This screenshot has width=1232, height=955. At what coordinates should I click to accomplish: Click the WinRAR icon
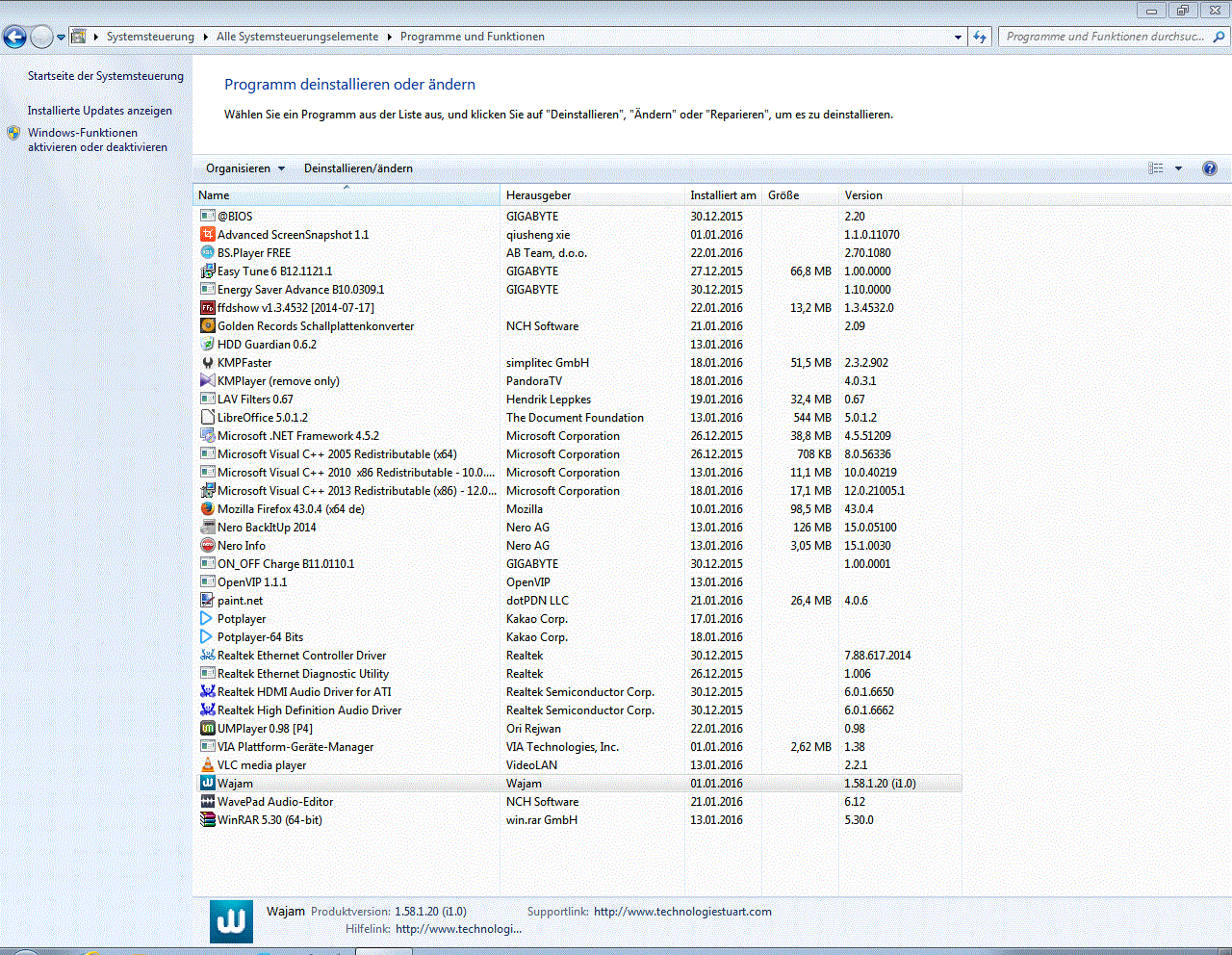click(x=207, y=819)
